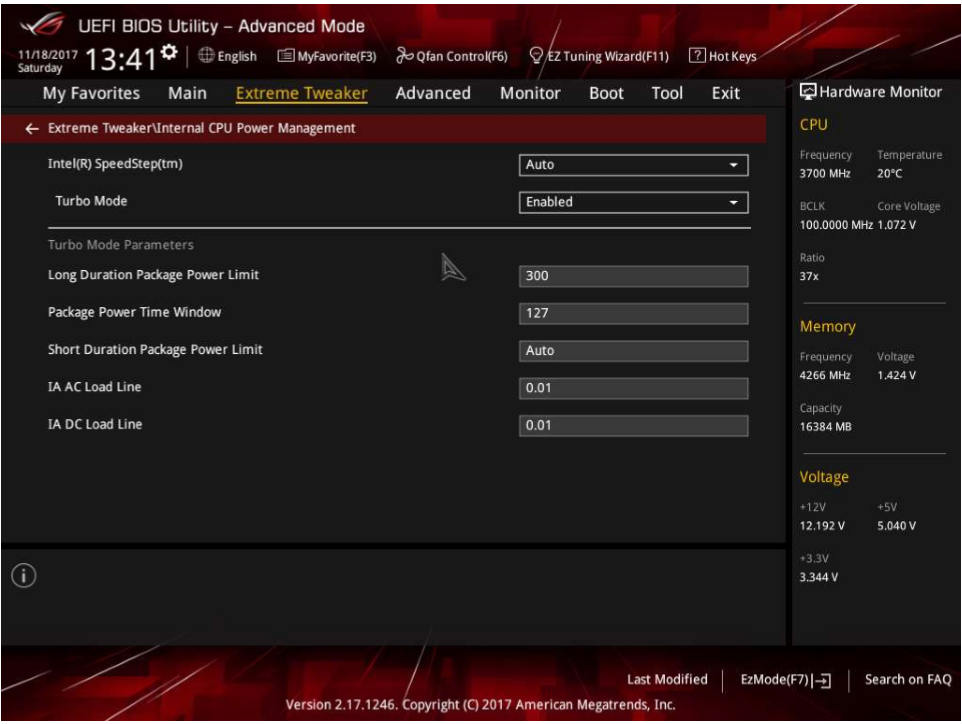Click the IA DC Load Line field
Screen dimensions: 962x724
click(x=633, y=426)
